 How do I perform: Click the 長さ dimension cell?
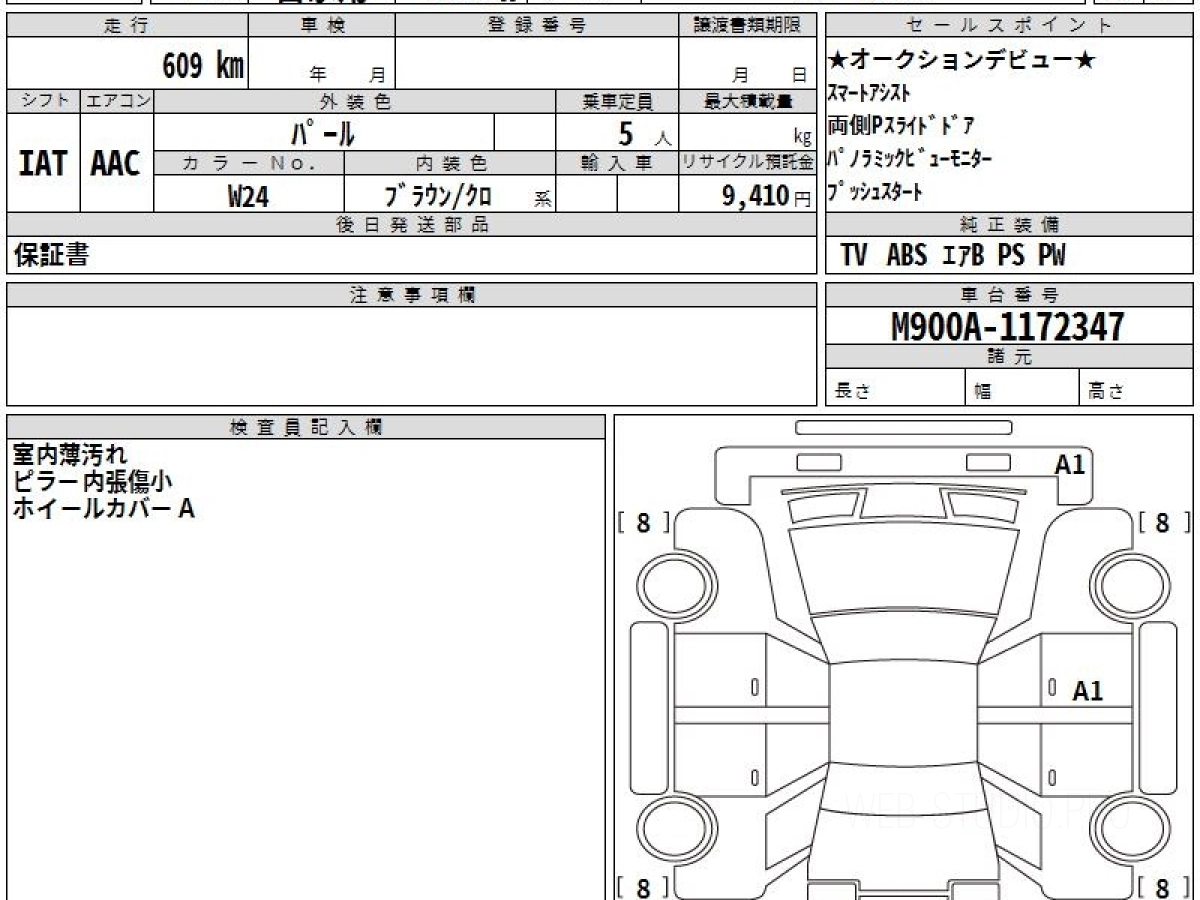(896, 388)
